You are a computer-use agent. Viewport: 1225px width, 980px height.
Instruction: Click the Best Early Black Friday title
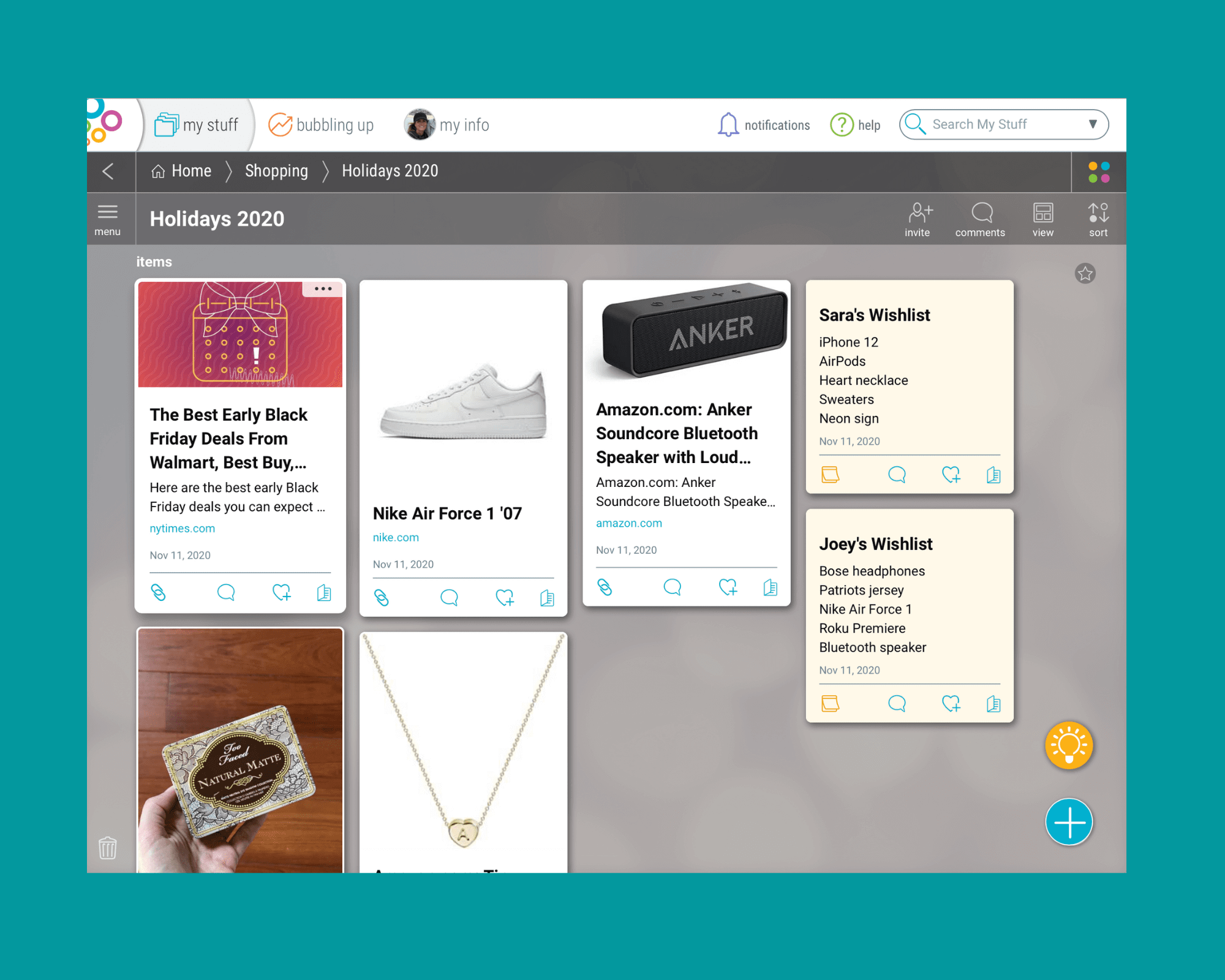[229, 439]
